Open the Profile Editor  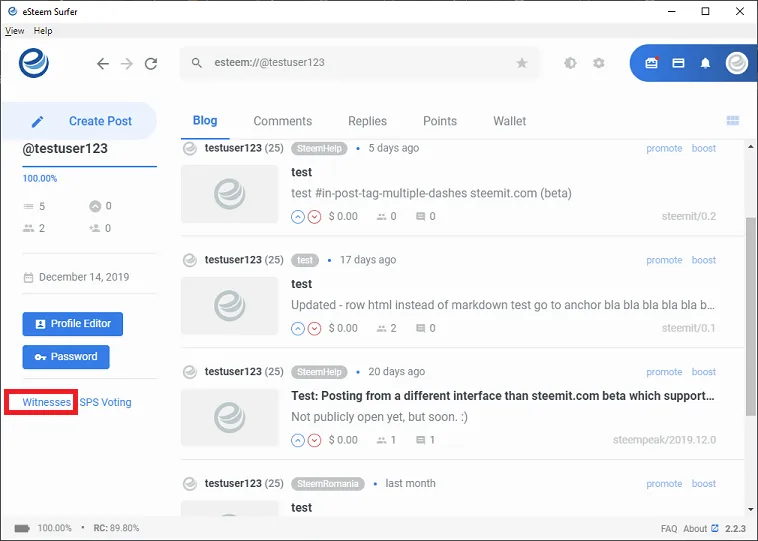[73, 324]
